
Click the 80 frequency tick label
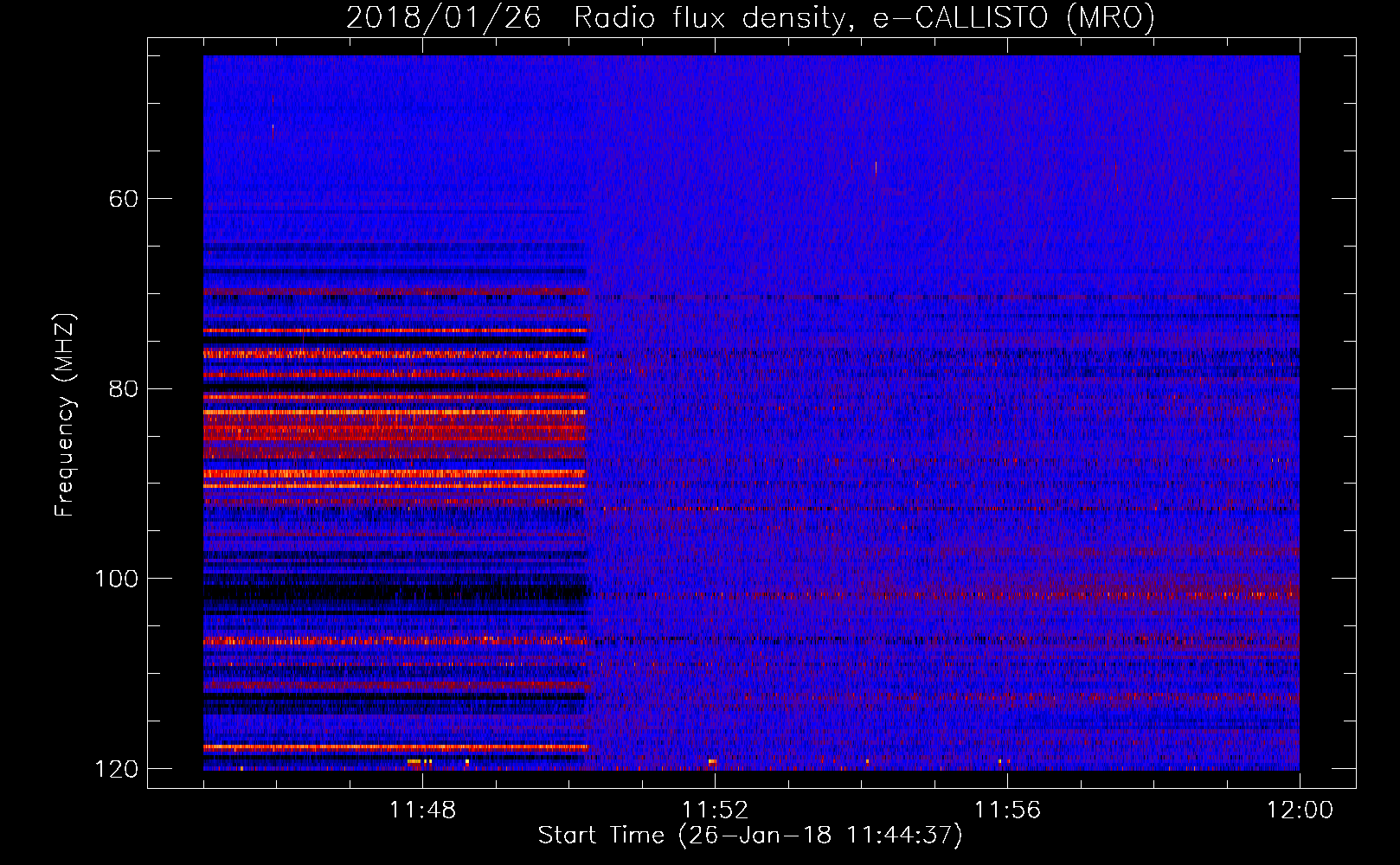tap(124, 388)
